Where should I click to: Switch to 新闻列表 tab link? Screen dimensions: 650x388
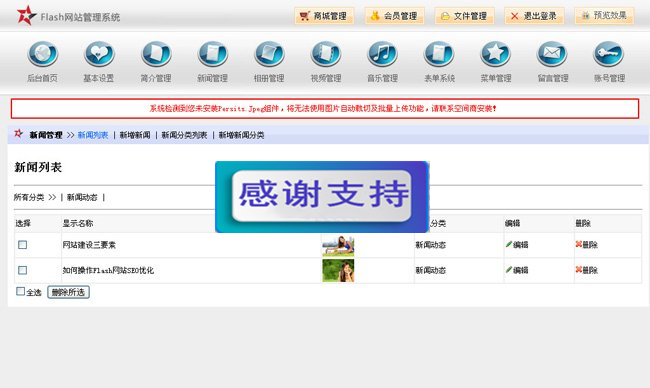tap(93, 135)
